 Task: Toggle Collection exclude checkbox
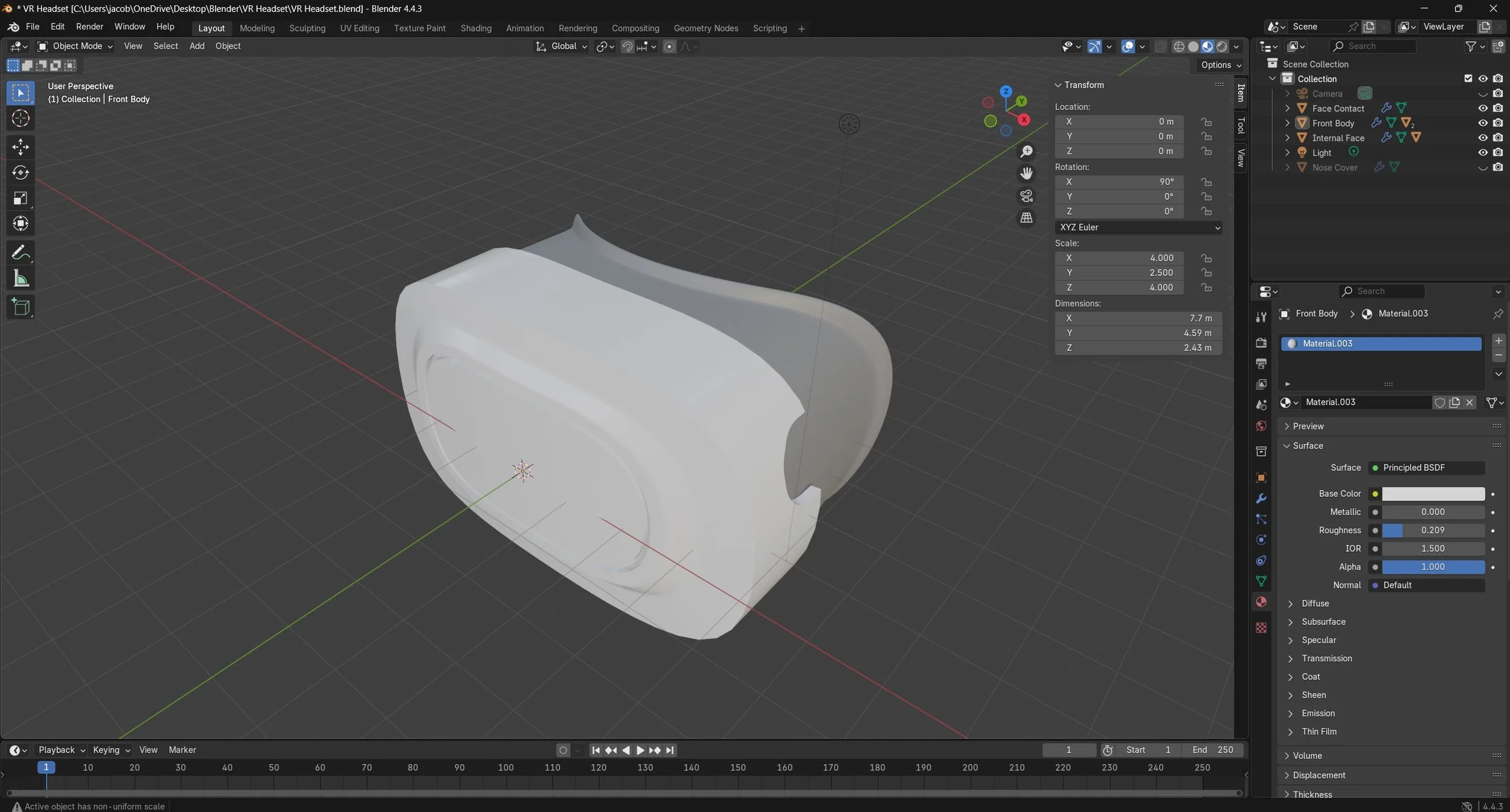coord(1468,78)
